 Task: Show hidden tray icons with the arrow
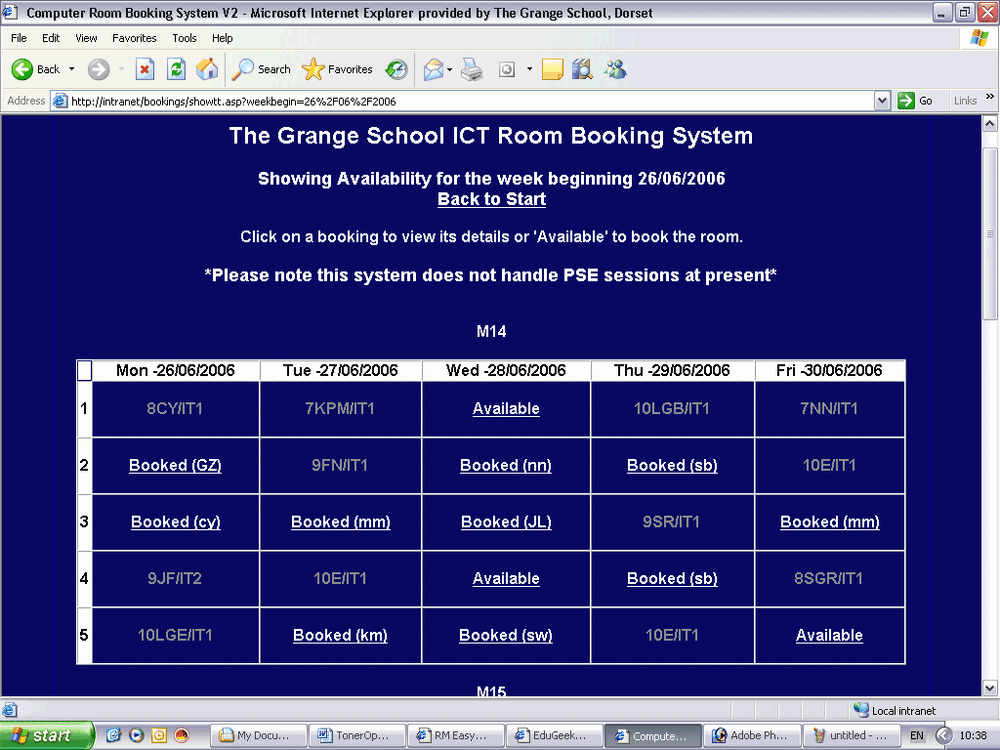point(943,735)
